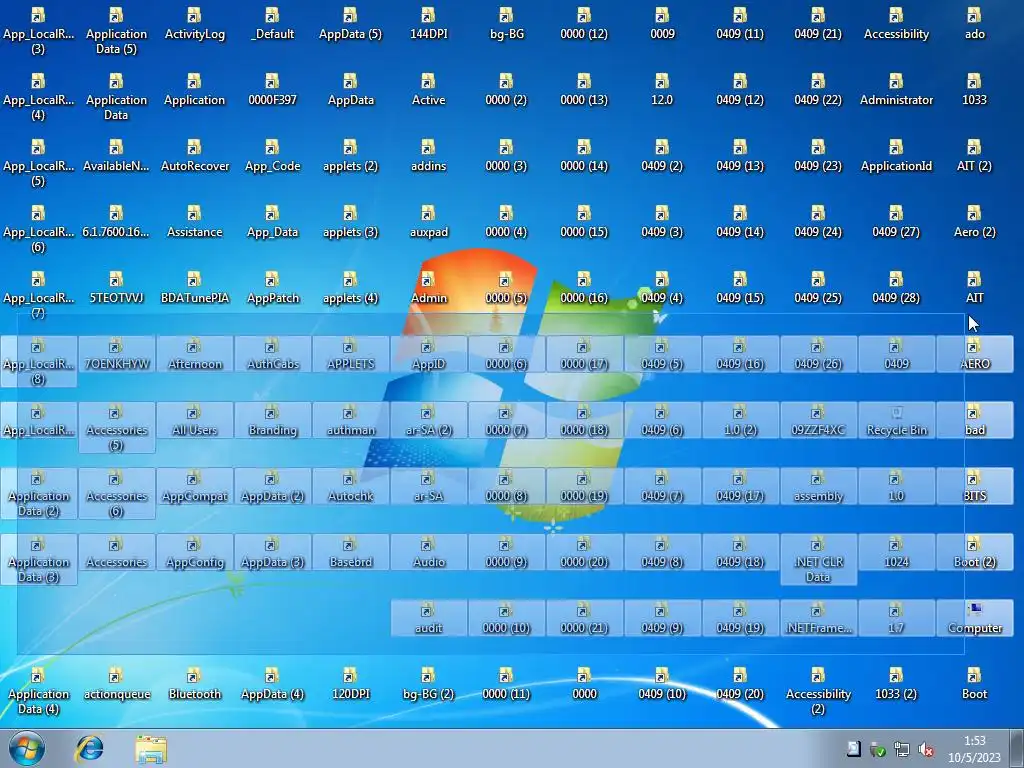Select the Bluetooth shortcut icon
Viewport: 1024px width, 768px height.
tap(194, 684)
